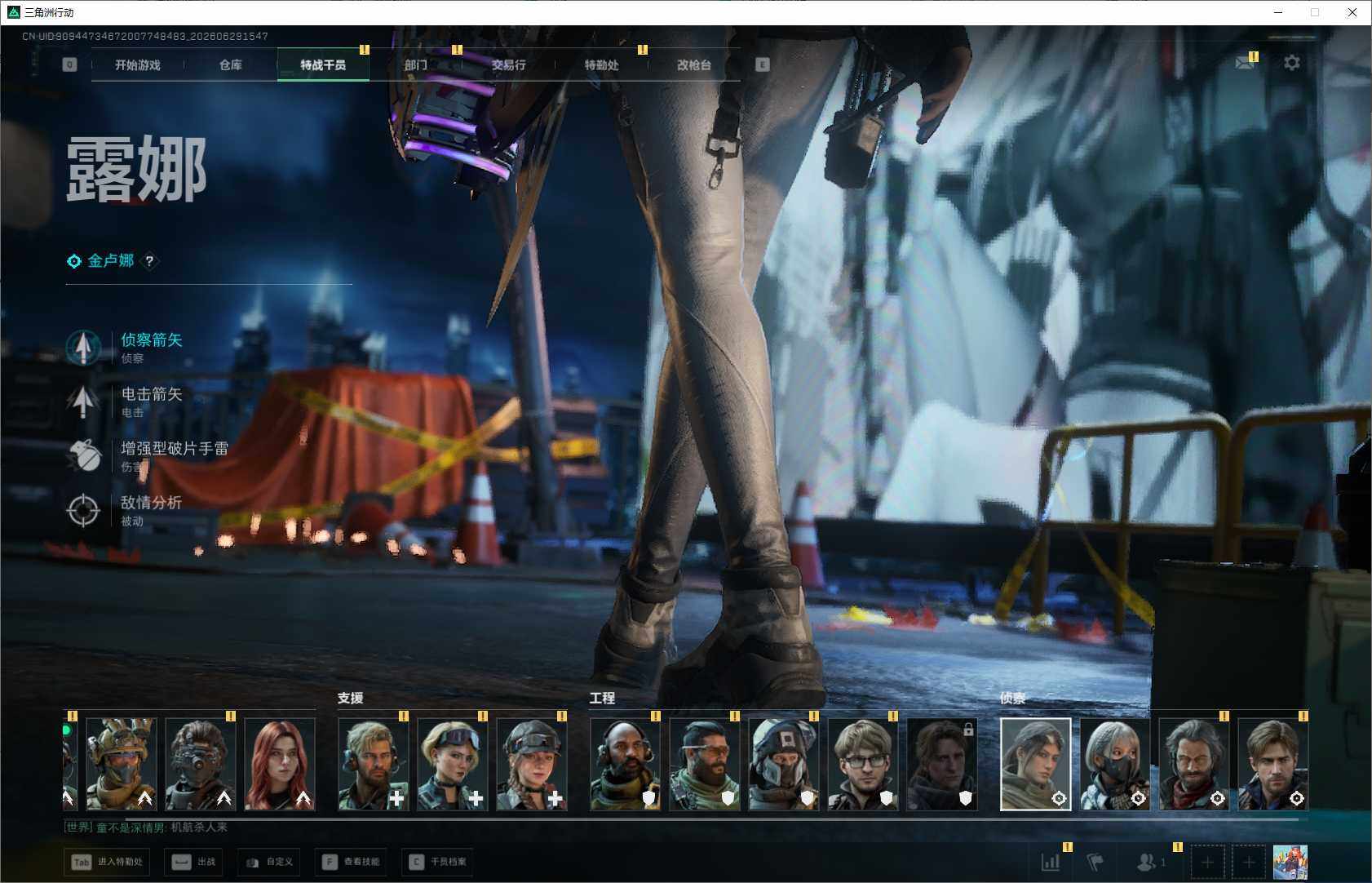The image size is (1372, 883).
Task: Open the settings gear icon
Action: (1292, 63)
